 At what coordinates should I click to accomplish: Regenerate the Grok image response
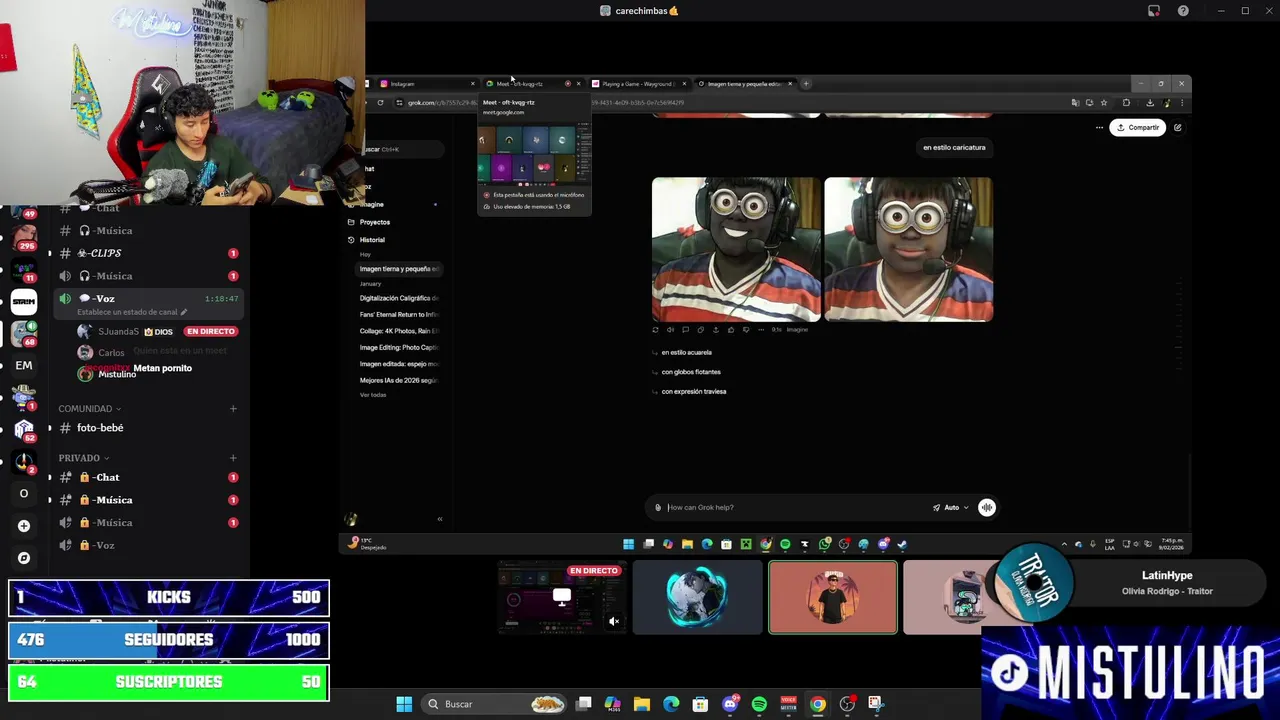pyautogui.click(x=655, y=329)
